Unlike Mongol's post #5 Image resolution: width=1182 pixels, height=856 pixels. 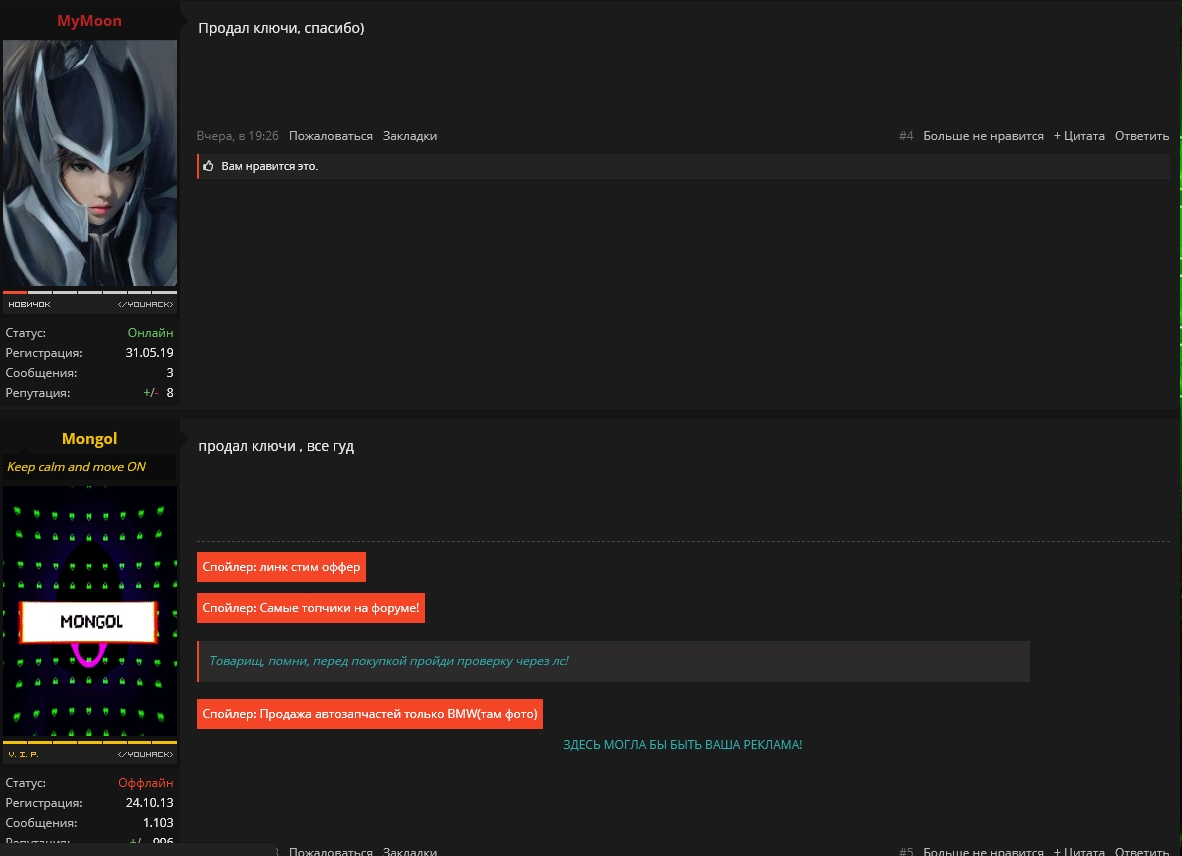click(983, 851)
